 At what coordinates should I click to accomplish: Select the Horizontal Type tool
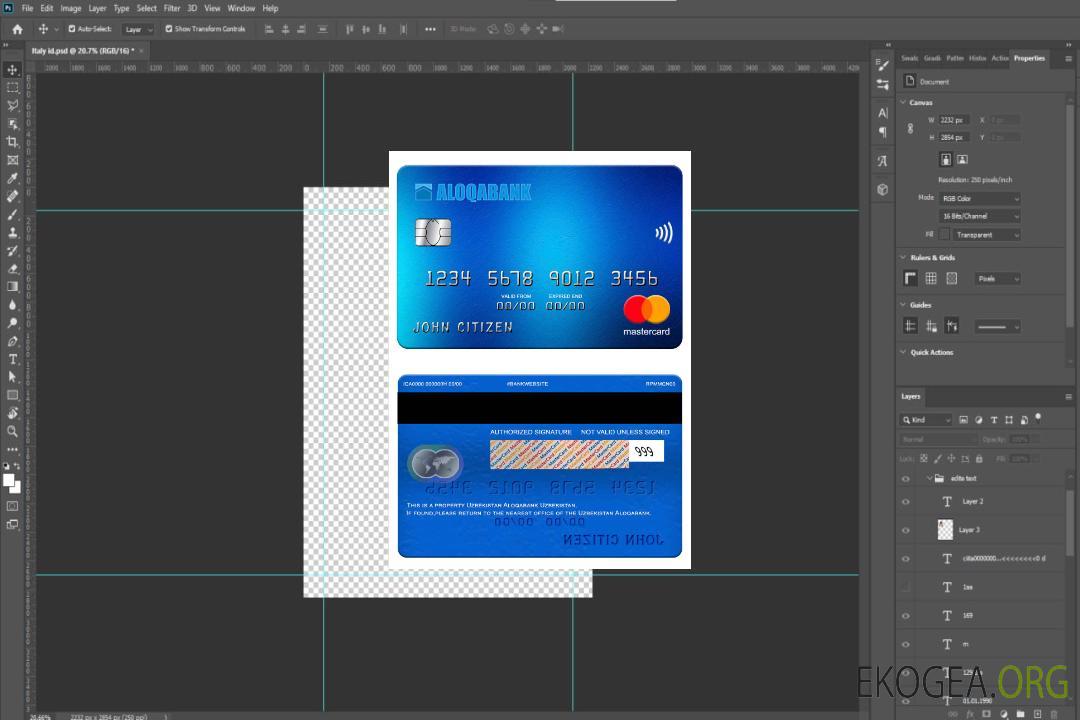click(x=12, y=359)
